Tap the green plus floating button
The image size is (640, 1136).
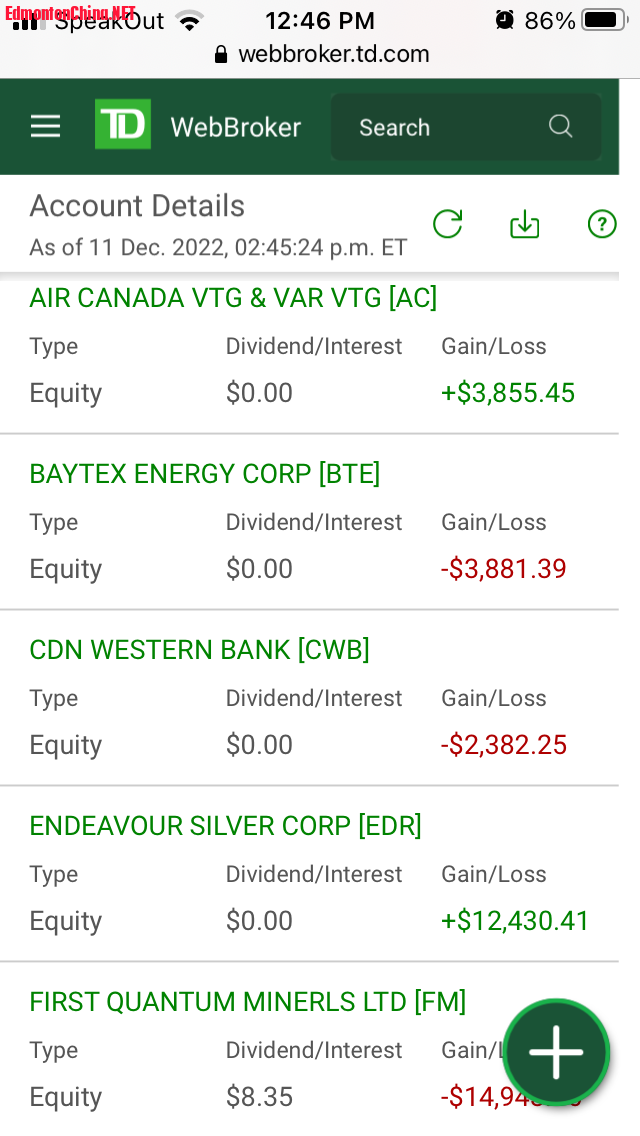click(x=556, y=1051)
